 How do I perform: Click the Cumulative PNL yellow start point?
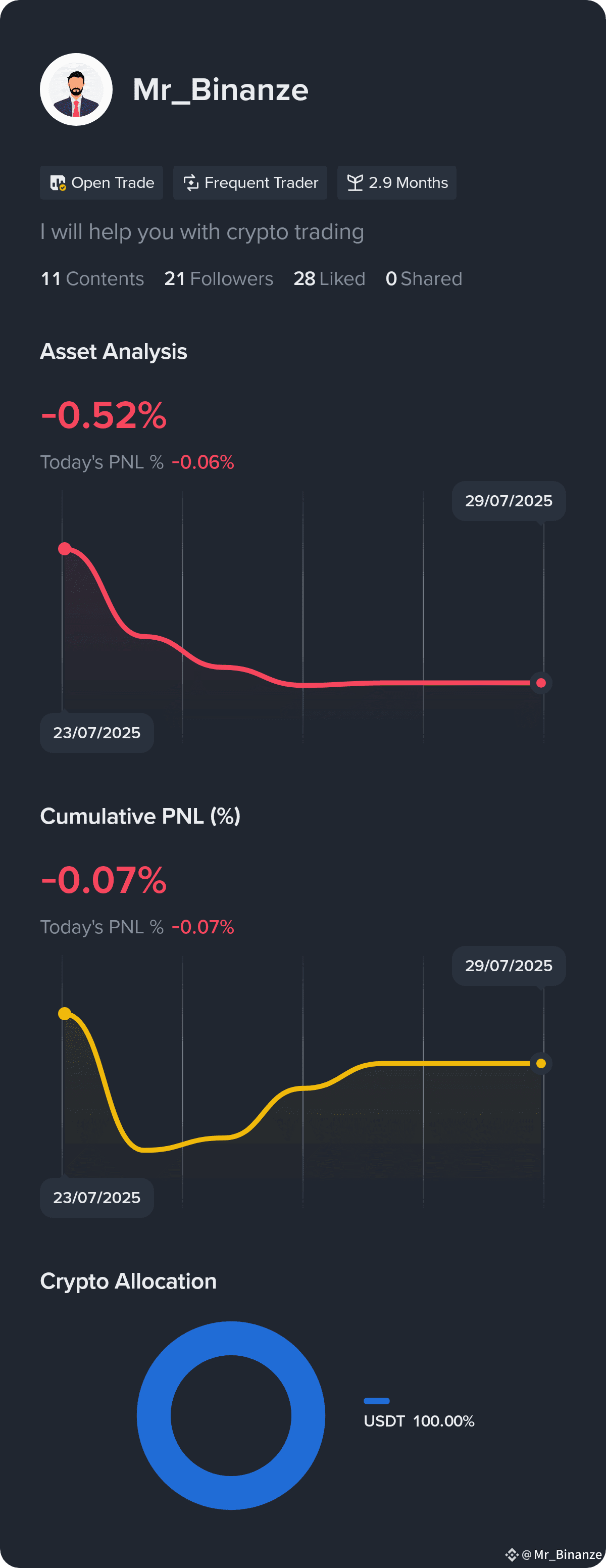point(65,1014)
